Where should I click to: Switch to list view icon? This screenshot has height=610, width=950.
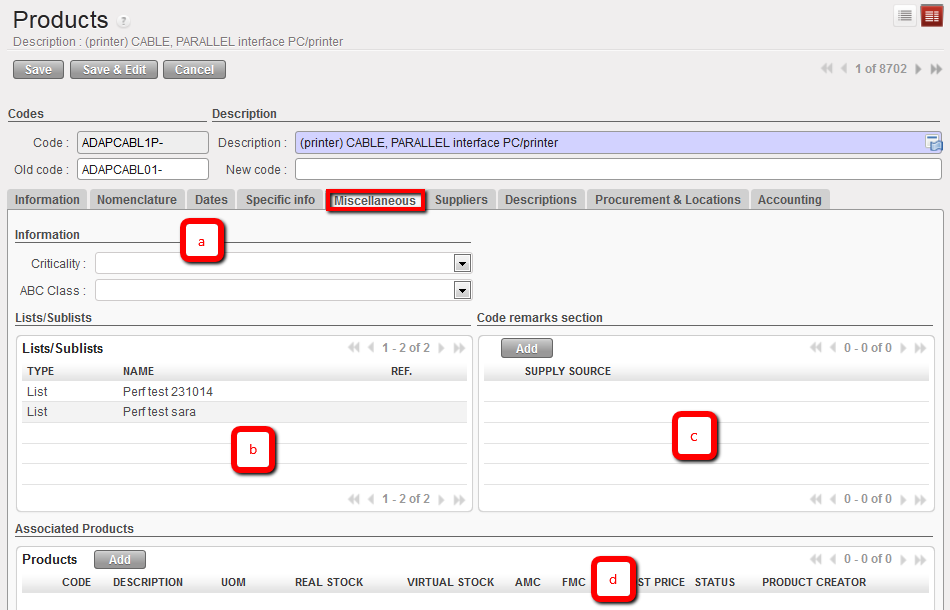(x=904, y=15)
